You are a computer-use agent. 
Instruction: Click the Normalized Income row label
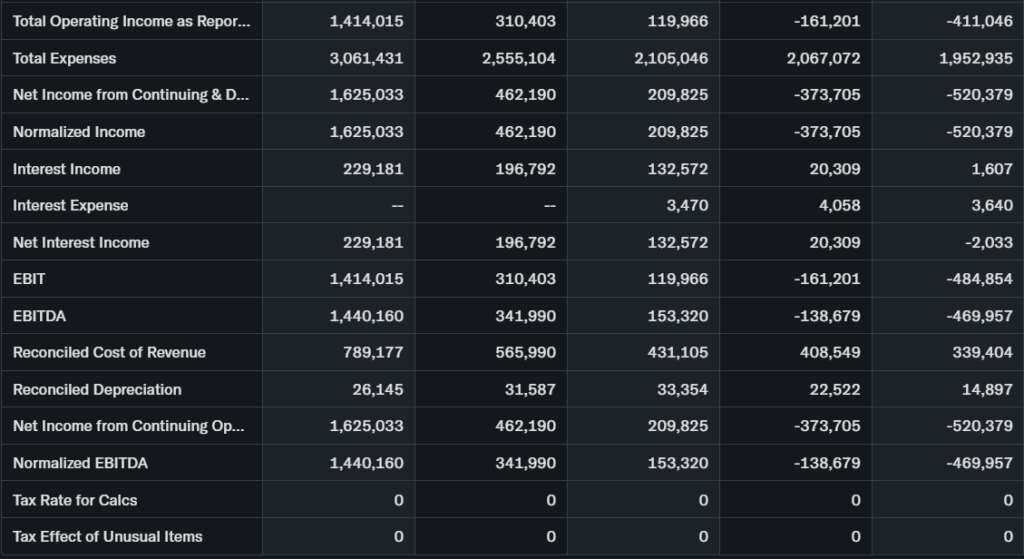coord(79,132)
